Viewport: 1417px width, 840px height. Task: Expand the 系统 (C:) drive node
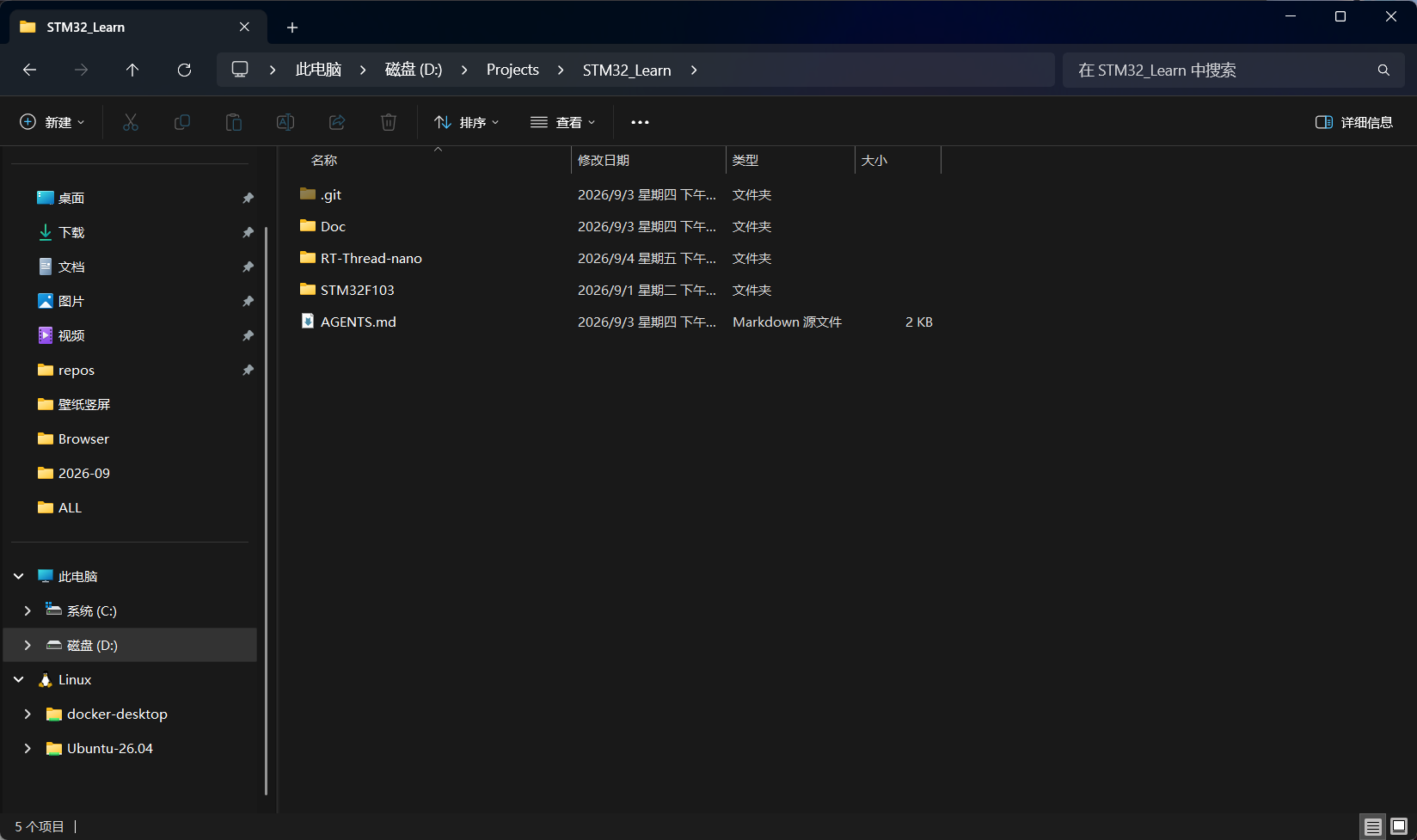[x=28, y=610]
